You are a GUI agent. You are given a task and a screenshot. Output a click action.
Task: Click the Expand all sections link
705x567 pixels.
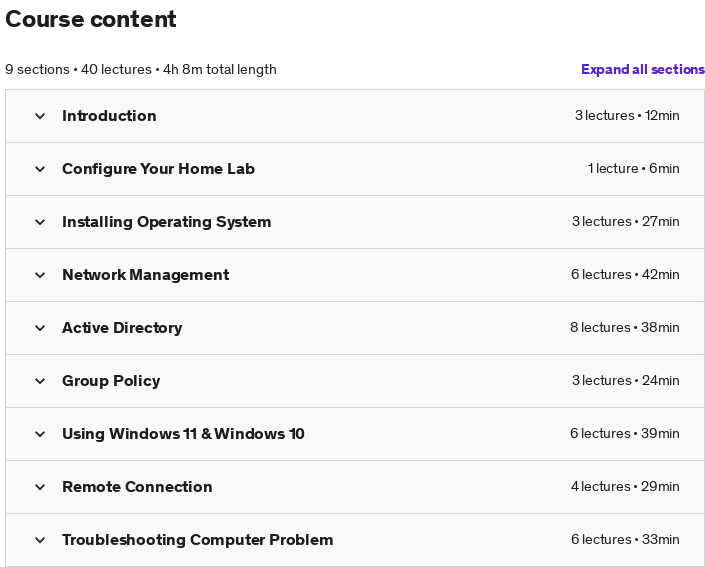[x=643, y=69]
